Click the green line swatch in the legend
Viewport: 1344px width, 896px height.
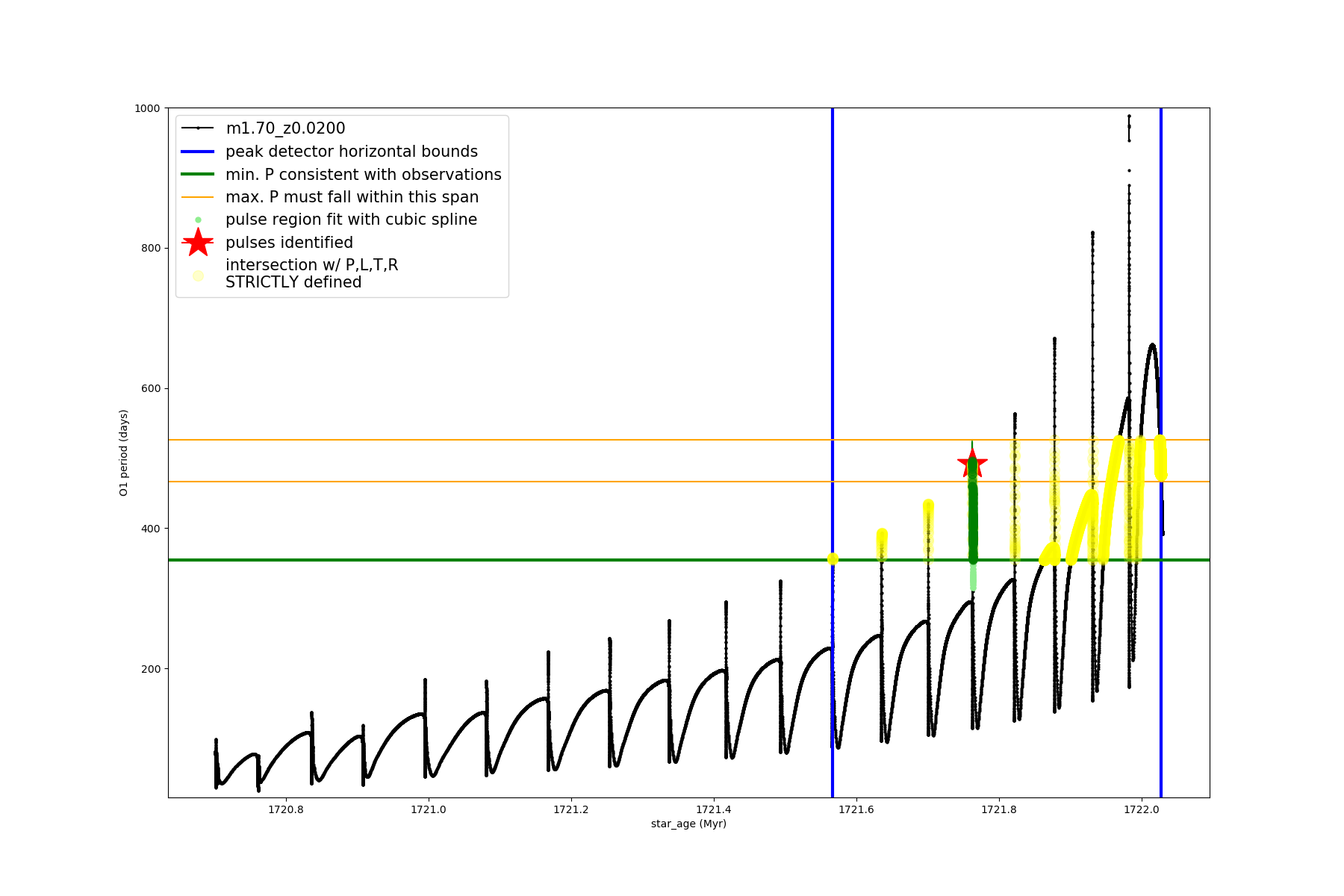point(198,175)
